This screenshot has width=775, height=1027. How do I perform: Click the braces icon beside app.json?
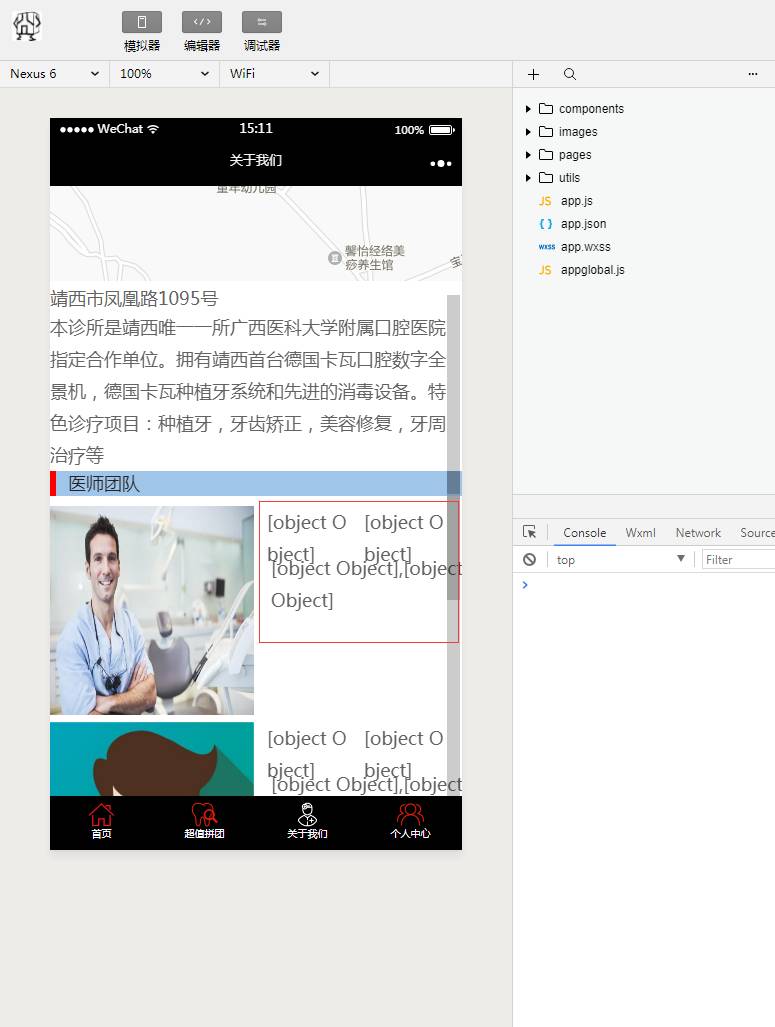pyautogui.click(x=546, y=224)
